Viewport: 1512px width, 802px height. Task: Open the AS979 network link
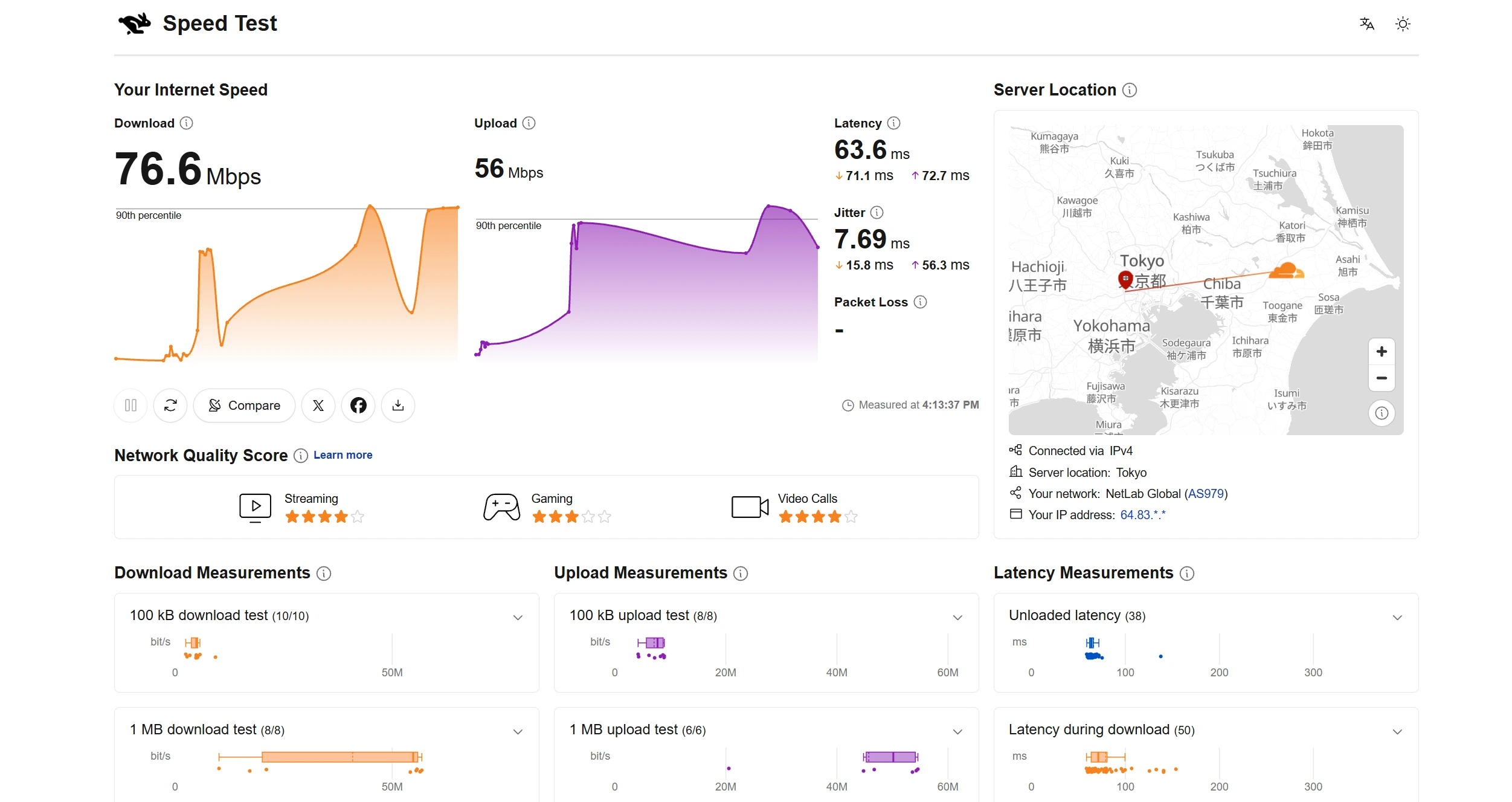tap(1206, 494)
